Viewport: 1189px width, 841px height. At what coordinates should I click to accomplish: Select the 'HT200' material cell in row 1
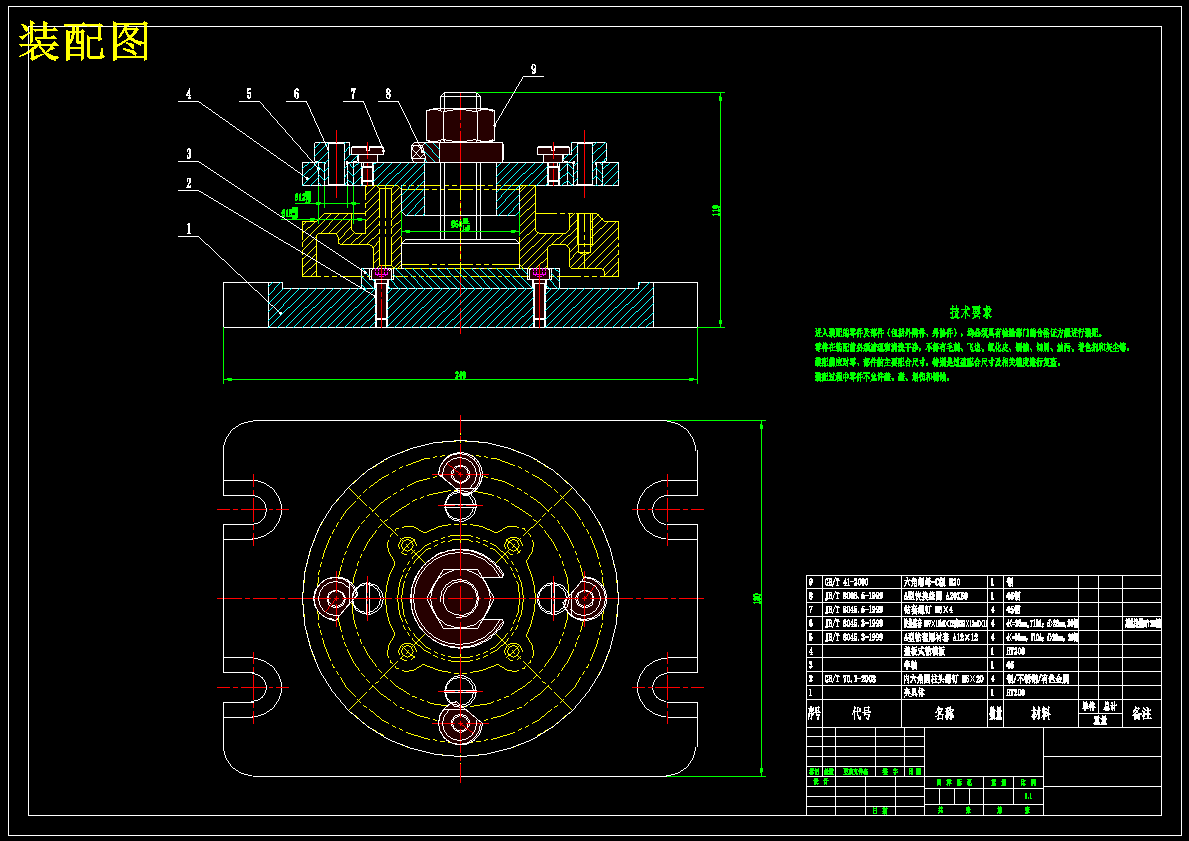(x=1015, y=693)
